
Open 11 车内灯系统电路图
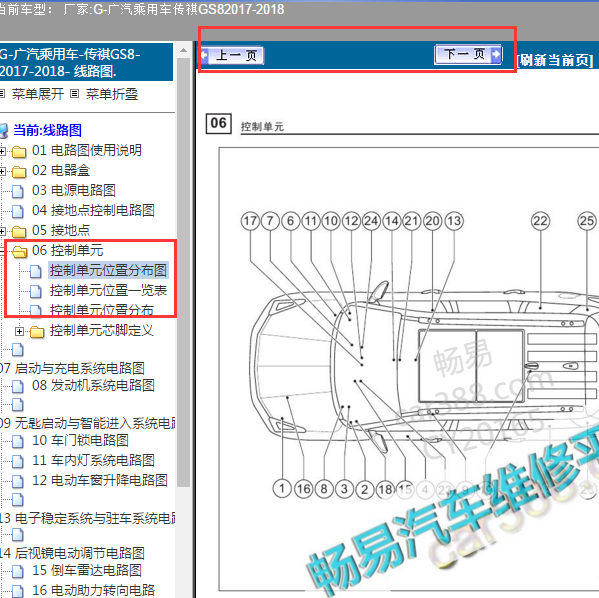93,460
